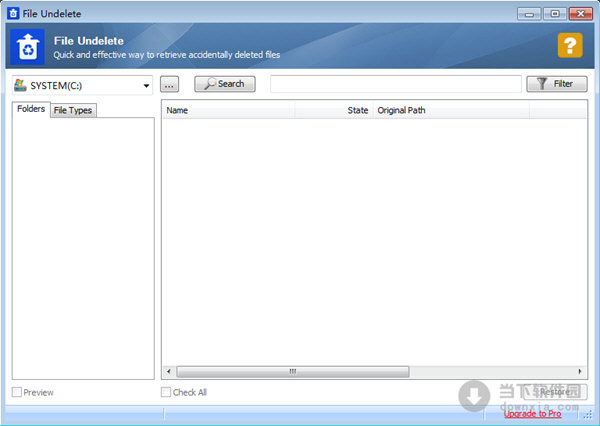
Task: Open the SYSTEM(C:) drive dropdown
Action: click(82, 85)
